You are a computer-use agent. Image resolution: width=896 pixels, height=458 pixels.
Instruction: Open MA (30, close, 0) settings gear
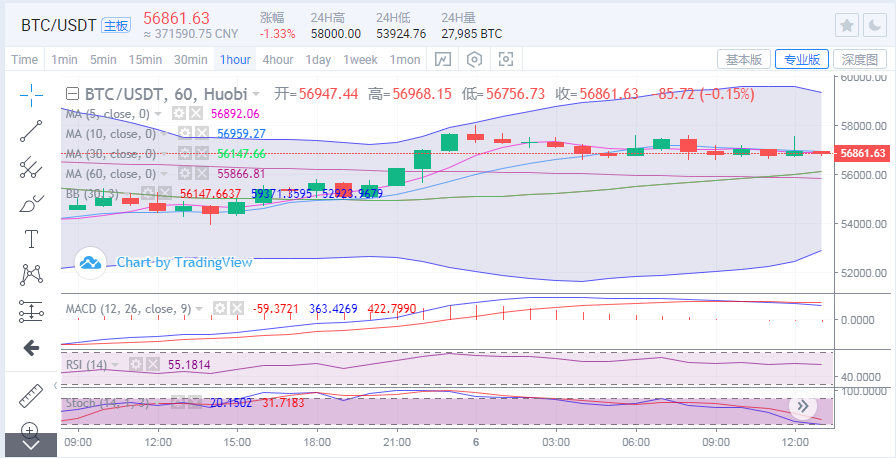[x=184, y=153]
